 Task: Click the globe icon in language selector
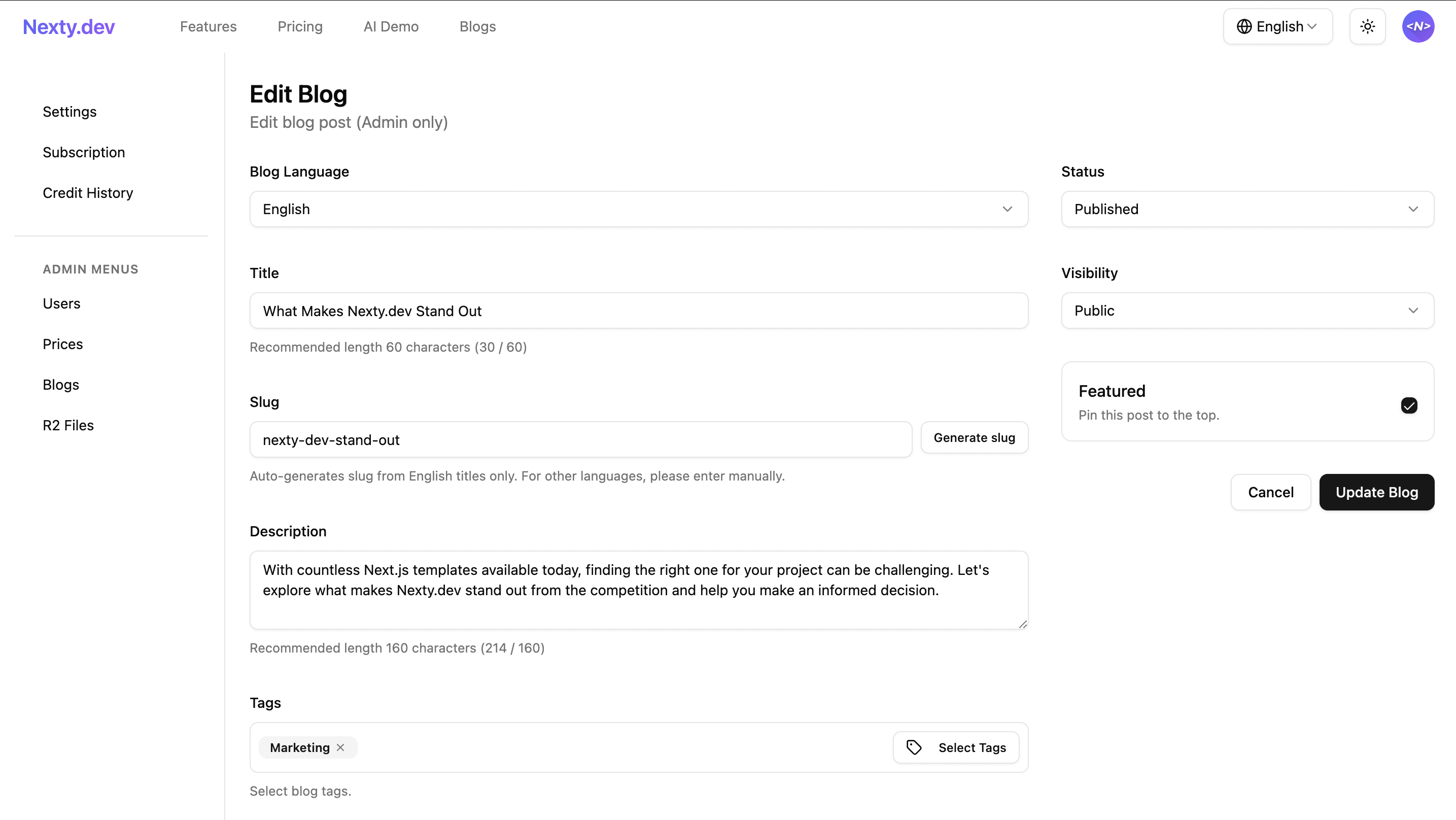click(1243, 26)
